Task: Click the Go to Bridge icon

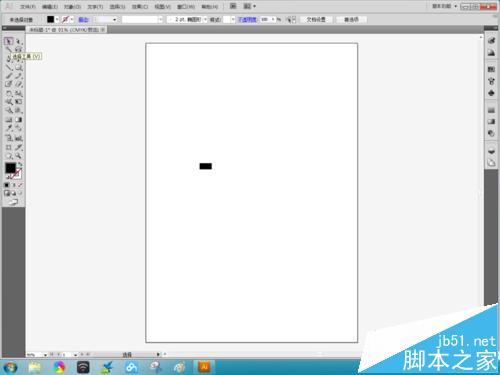Action: (233, 6)
